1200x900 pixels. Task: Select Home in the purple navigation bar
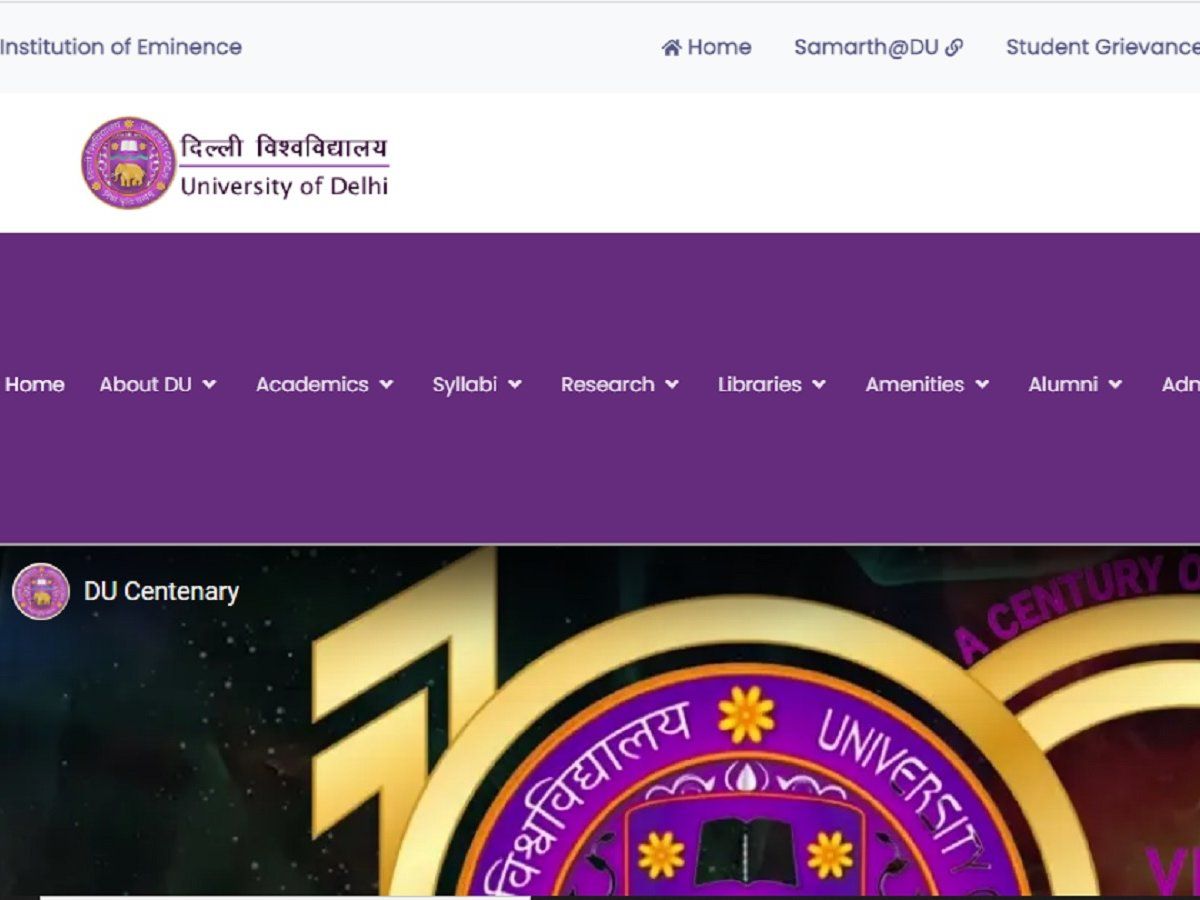tap(36, 384)
